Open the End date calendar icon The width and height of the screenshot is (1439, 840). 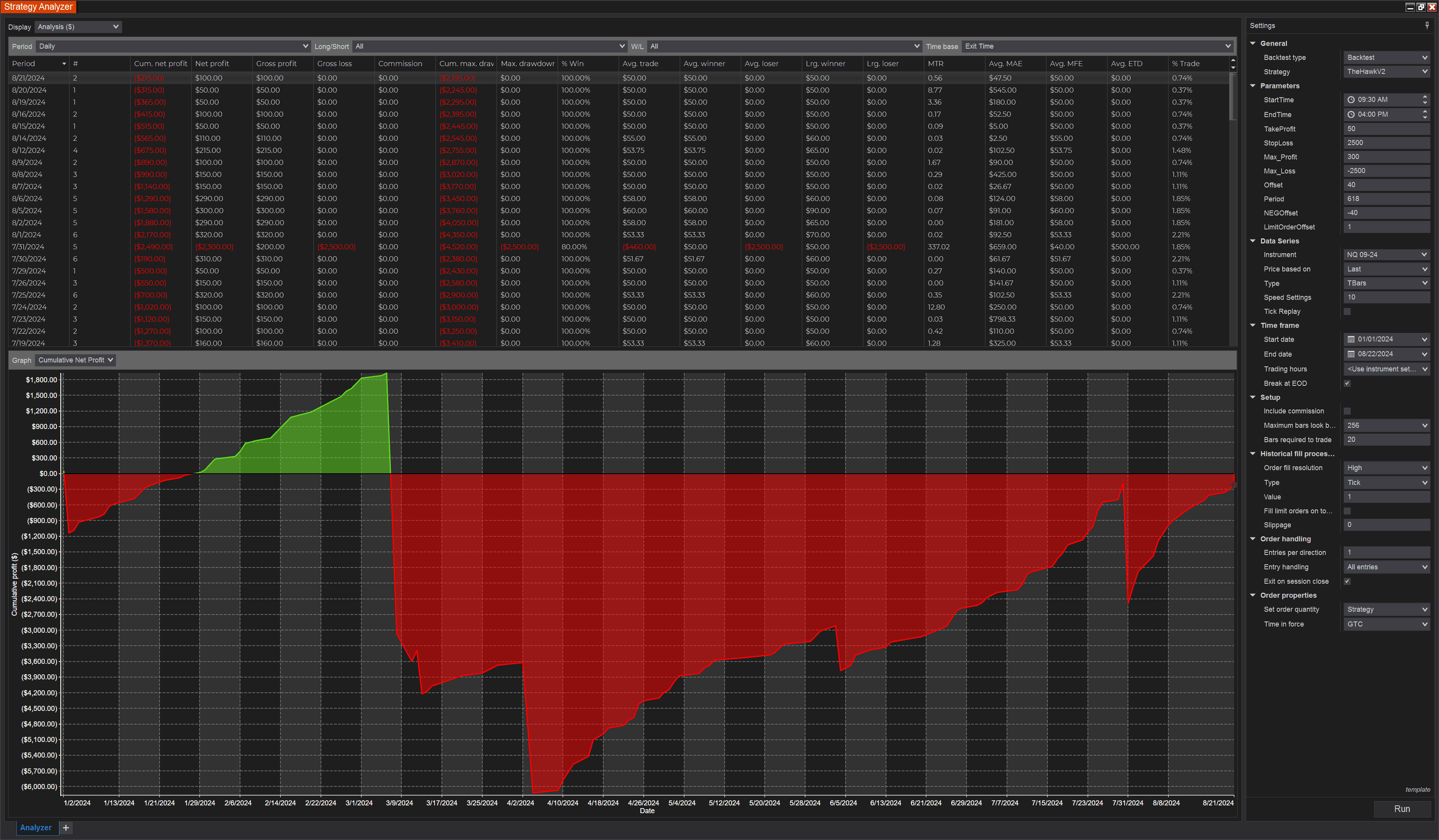(1351, 354)
